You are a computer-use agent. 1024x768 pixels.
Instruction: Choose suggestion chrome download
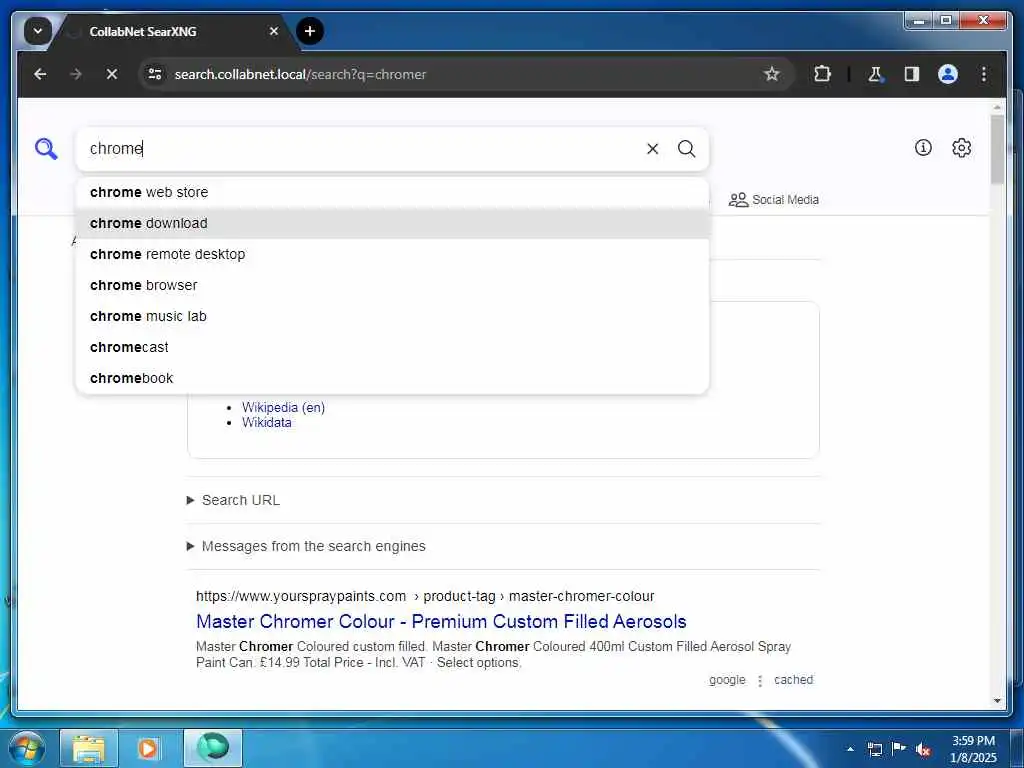tap(392, 223)
